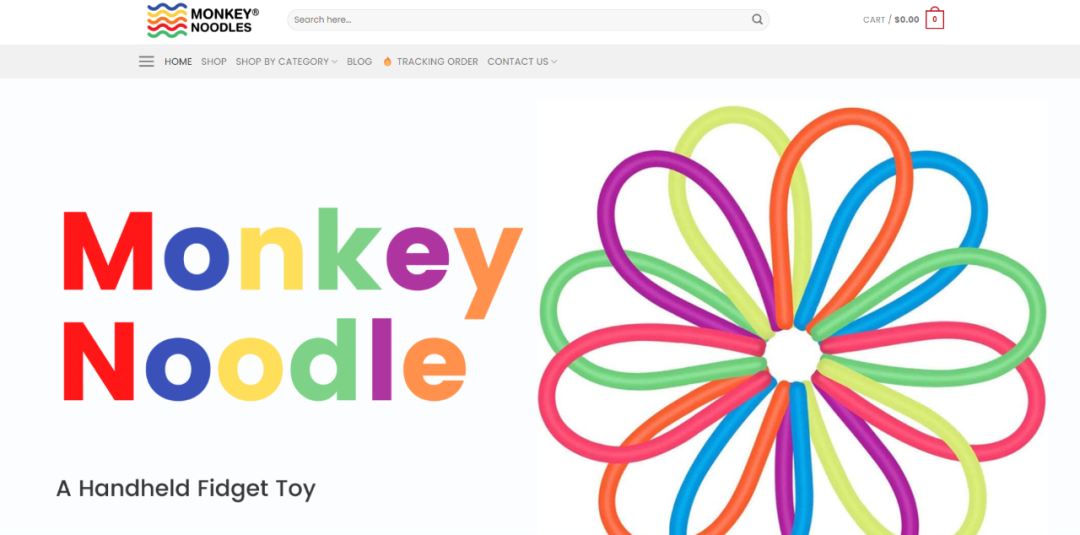This screenshot has height=535, width=1080.
Task: Click the colorful noodle flower image
Action: pyautogui.click(x=792, y=317)
